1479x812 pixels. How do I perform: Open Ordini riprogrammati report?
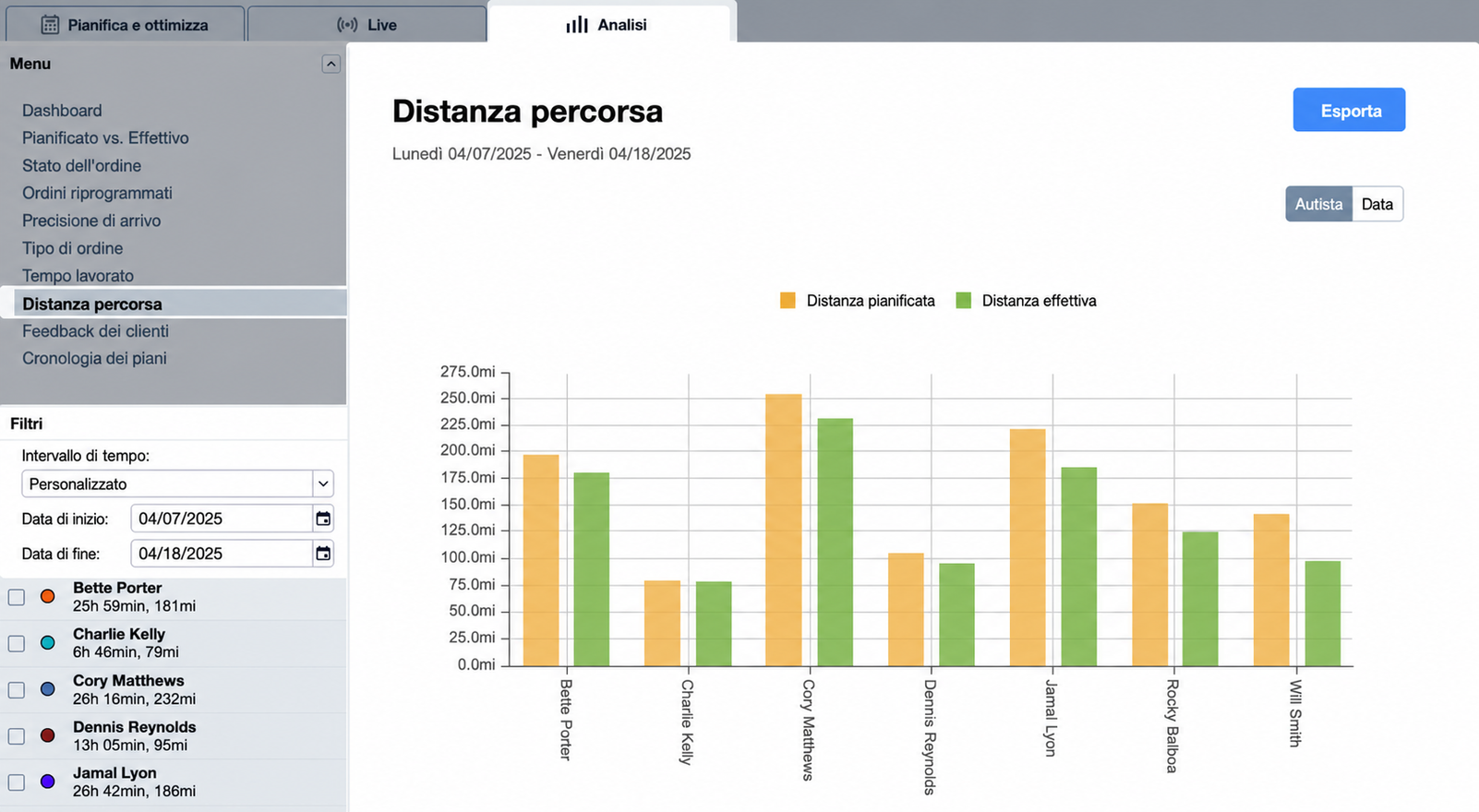coord(97,194)
